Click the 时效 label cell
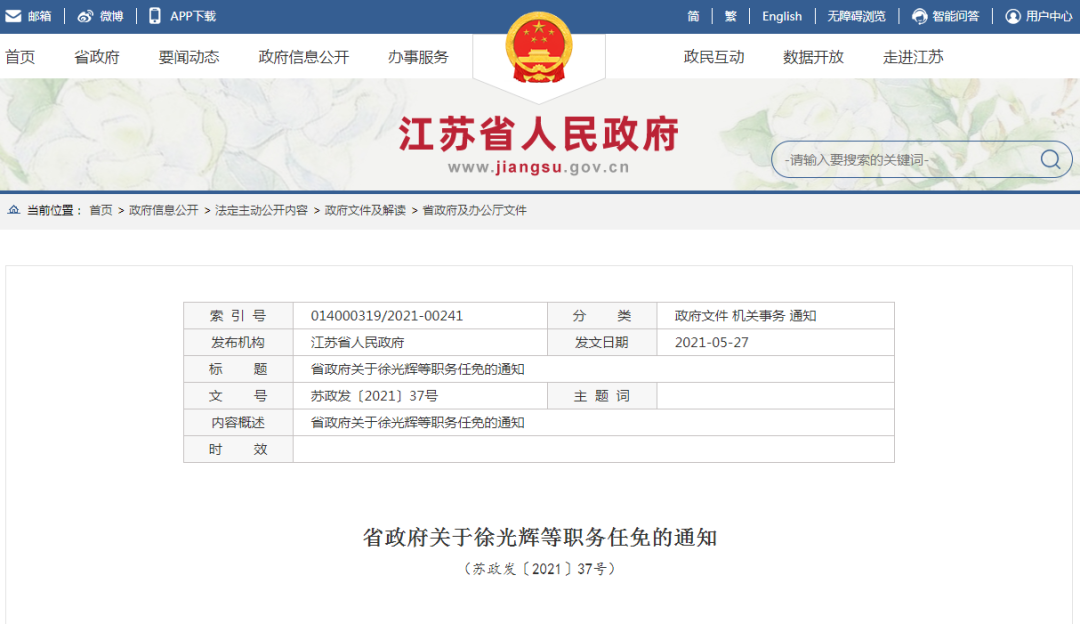 click(238, 449)
